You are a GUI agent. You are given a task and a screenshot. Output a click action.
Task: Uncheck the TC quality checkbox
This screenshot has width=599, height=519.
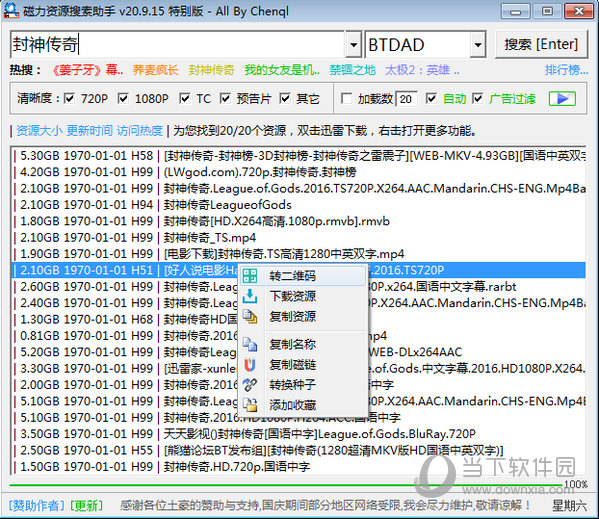pos(185,99)
